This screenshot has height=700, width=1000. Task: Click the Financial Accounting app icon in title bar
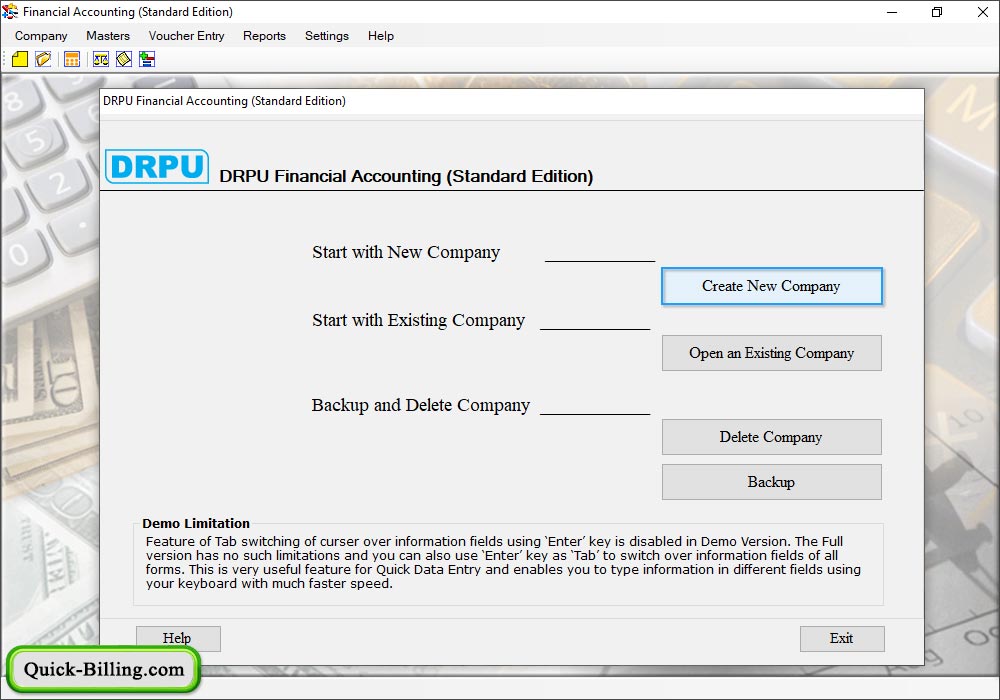[10, 11]
